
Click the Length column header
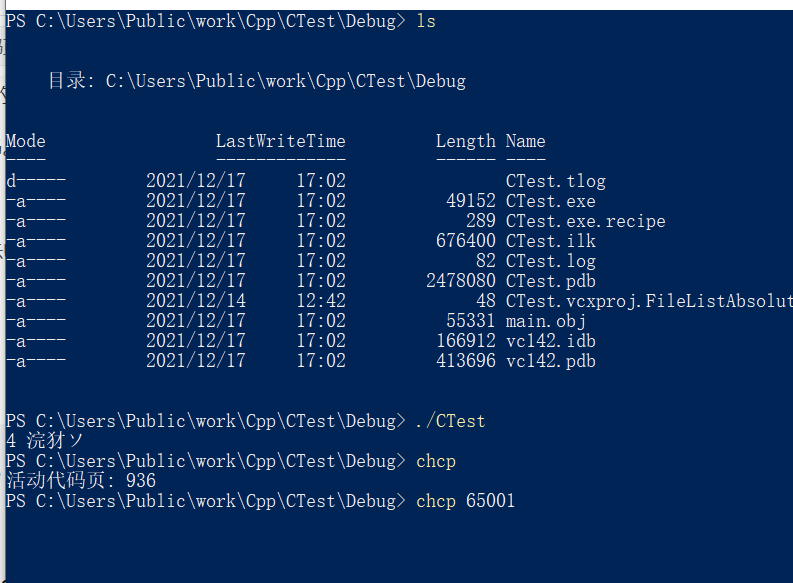coord(465,141)
